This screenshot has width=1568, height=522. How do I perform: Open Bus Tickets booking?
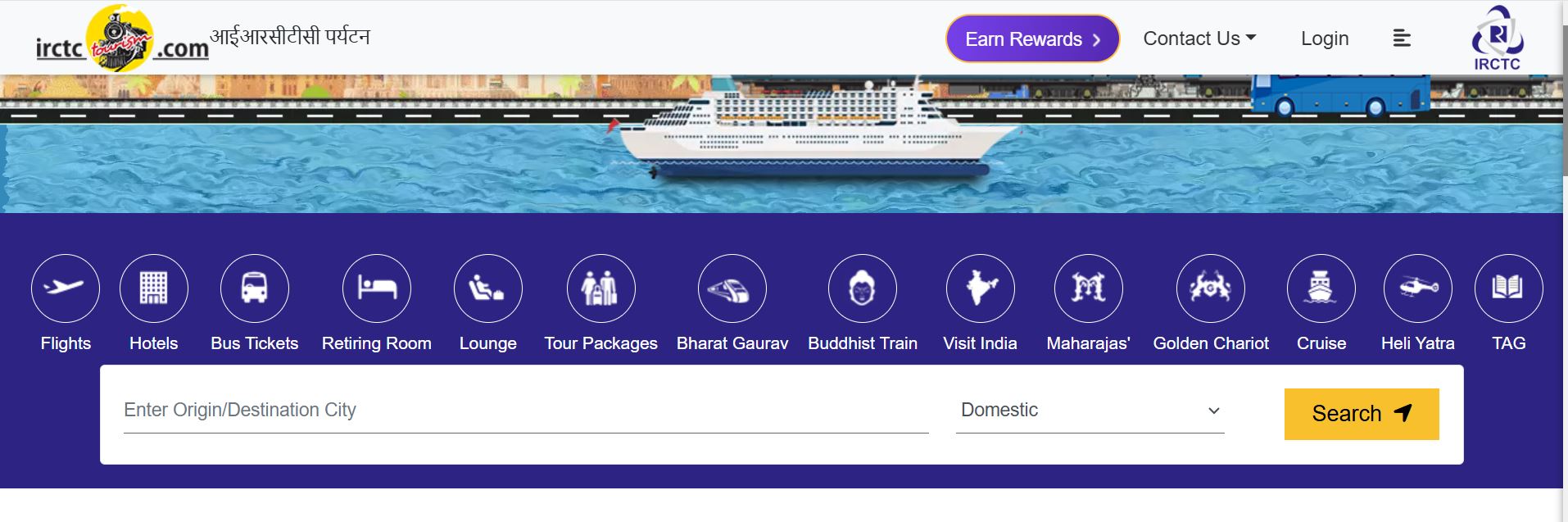pyautogui.click(x=255, y=288)
